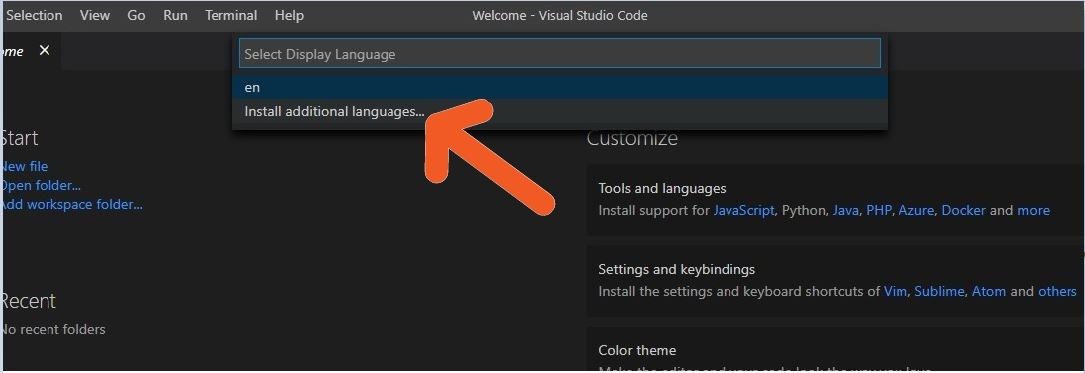
Task: Click the PHP link
Action: [x=879, y=210]
